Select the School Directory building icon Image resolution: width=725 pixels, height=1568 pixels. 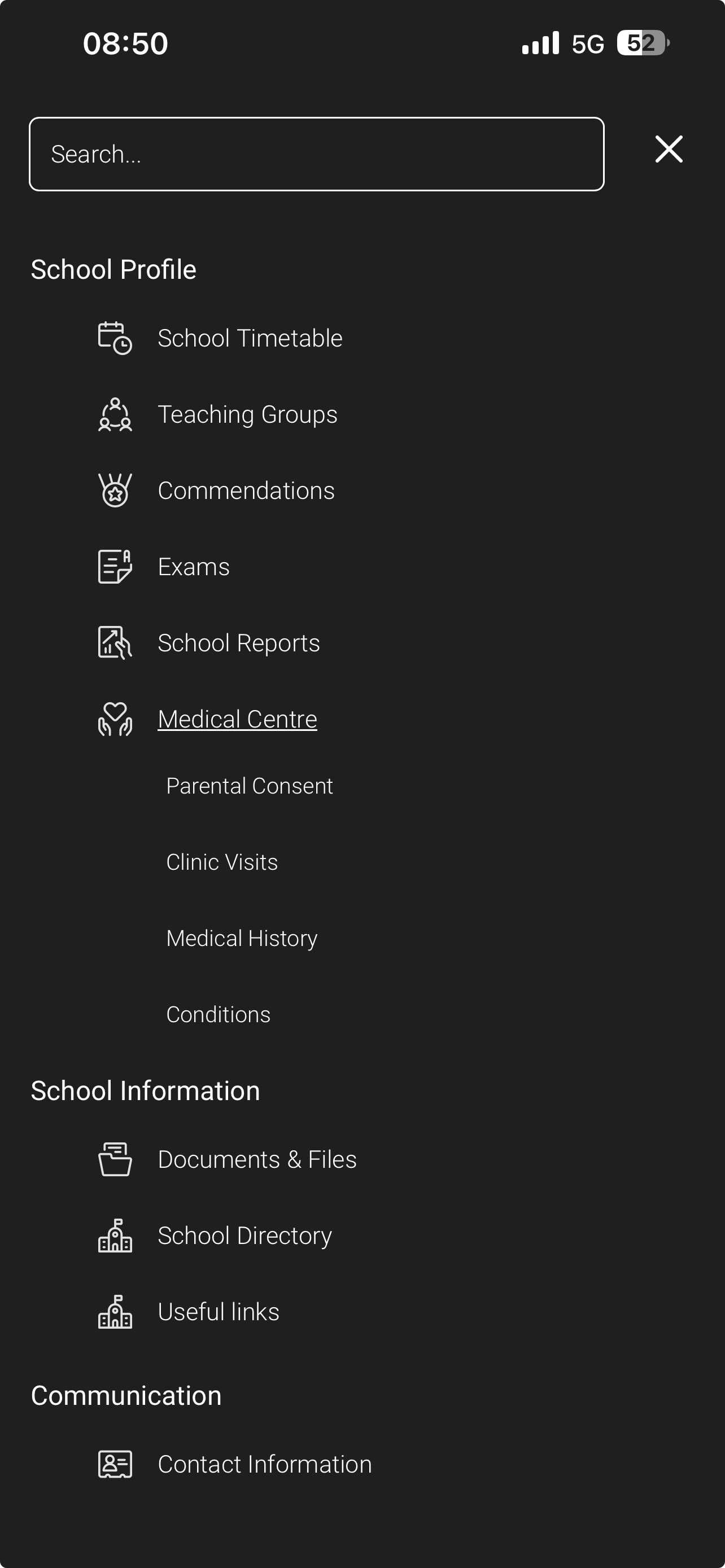tap(115, 1236)
